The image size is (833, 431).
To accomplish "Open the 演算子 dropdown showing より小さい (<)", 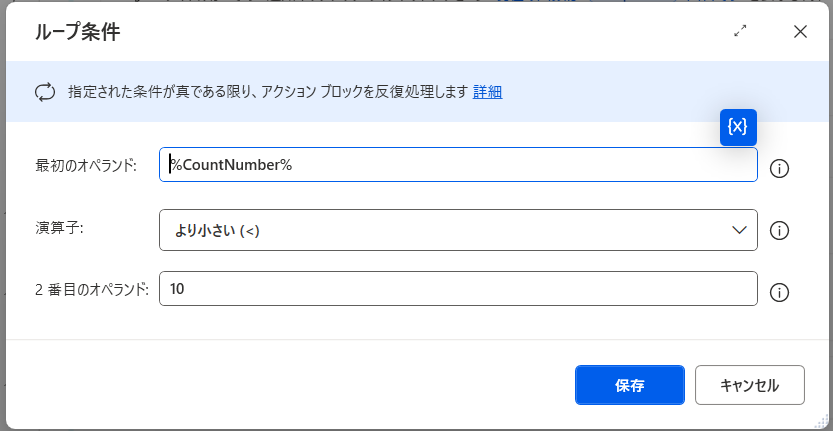I will click(x=440, y=230).
